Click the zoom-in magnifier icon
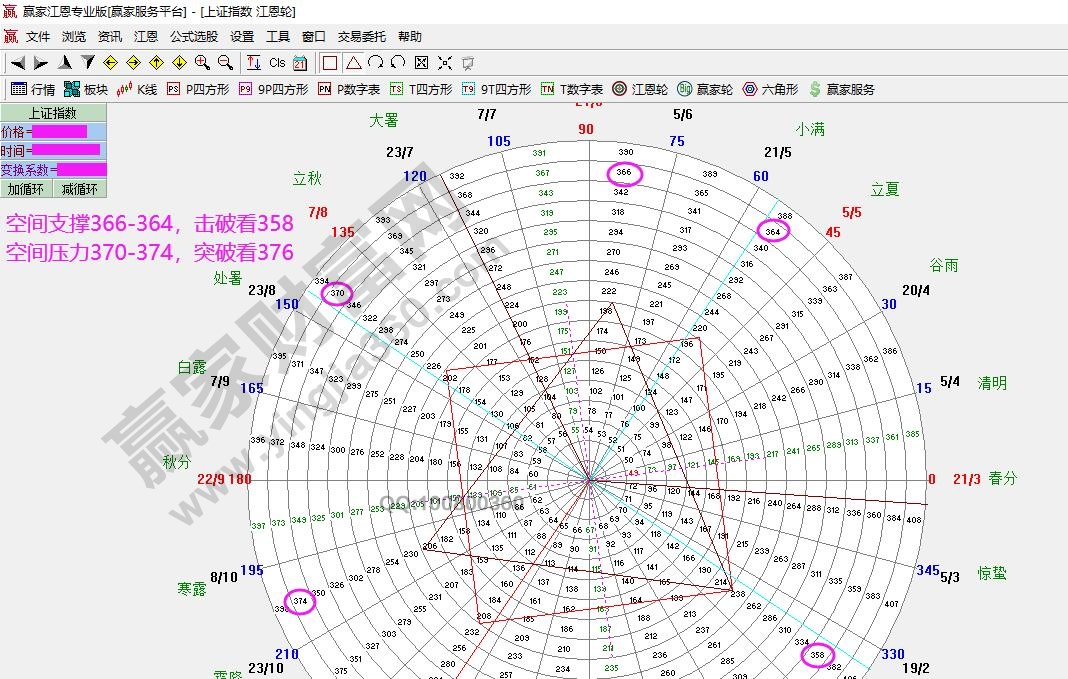The width and height of the screenshot is (1068, 679). tap(202, 62)
